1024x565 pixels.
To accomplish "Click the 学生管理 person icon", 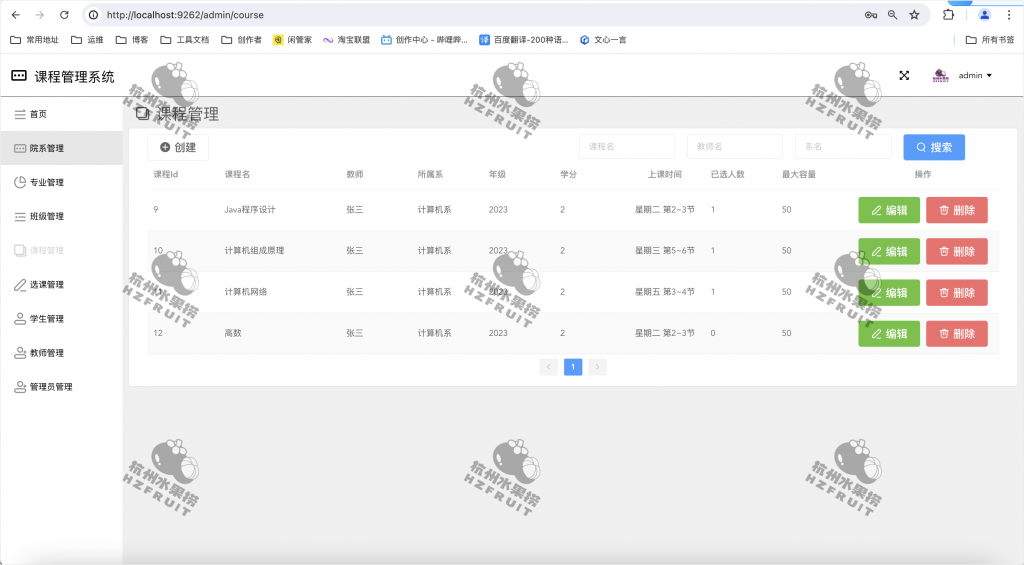I will [20, 319].
